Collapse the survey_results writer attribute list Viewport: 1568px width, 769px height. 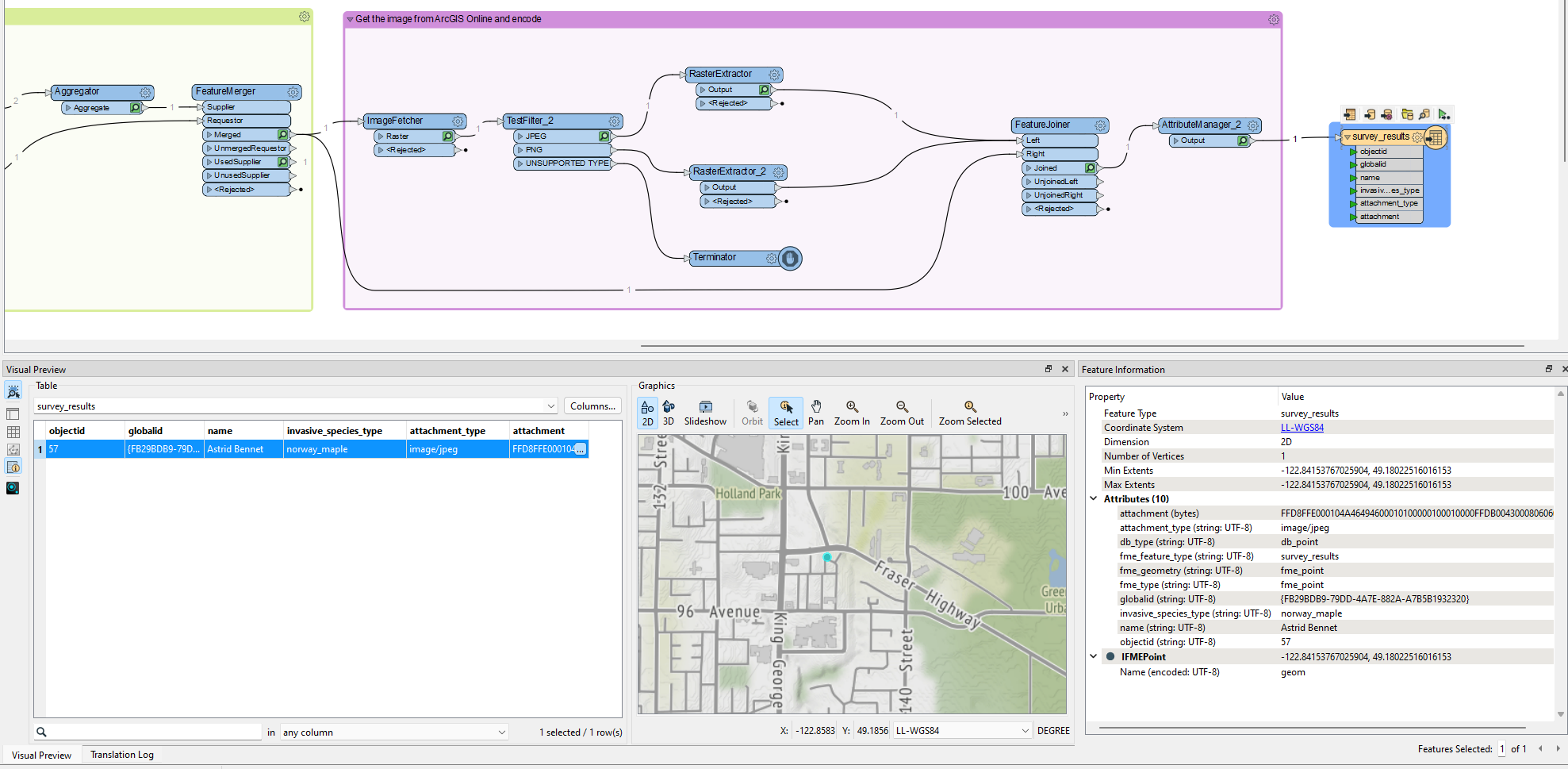coord(1347,136)
